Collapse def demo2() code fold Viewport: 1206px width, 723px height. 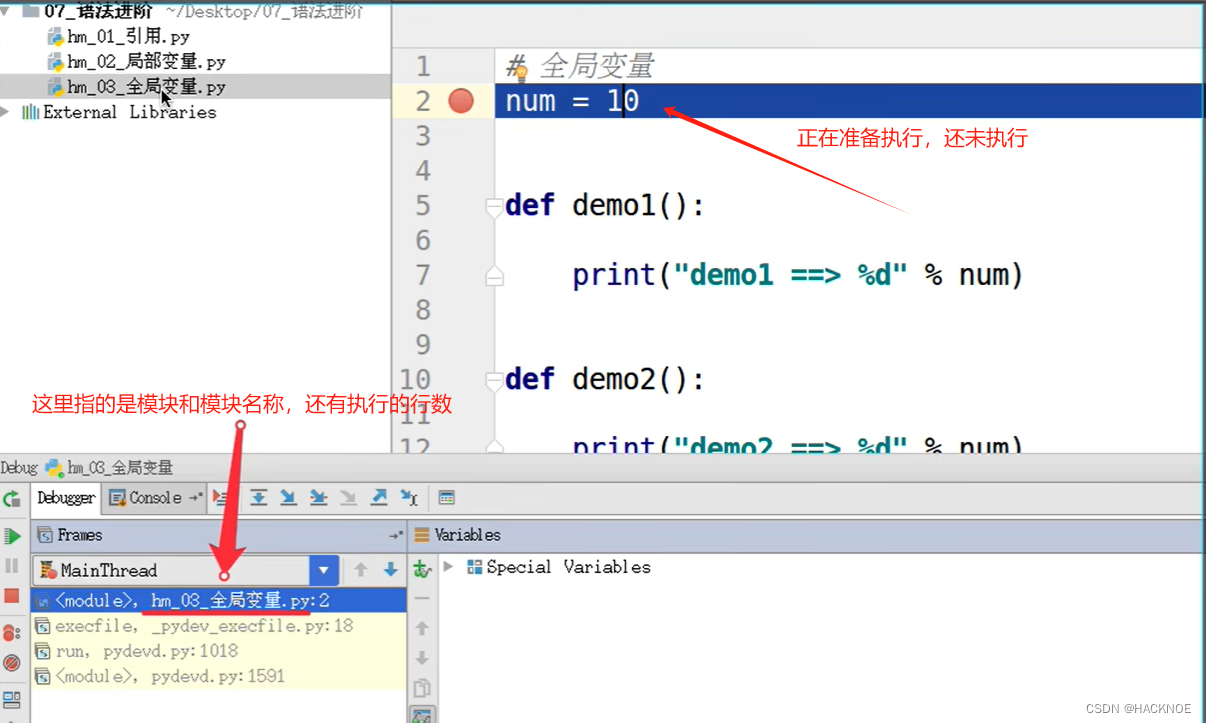point(493,381)
